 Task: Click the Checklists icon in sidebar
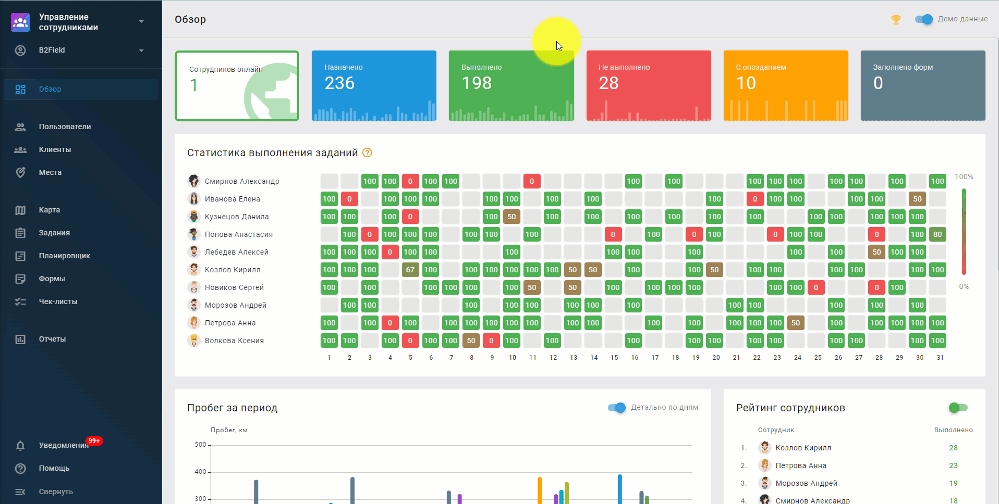click(x=20, y=301)
